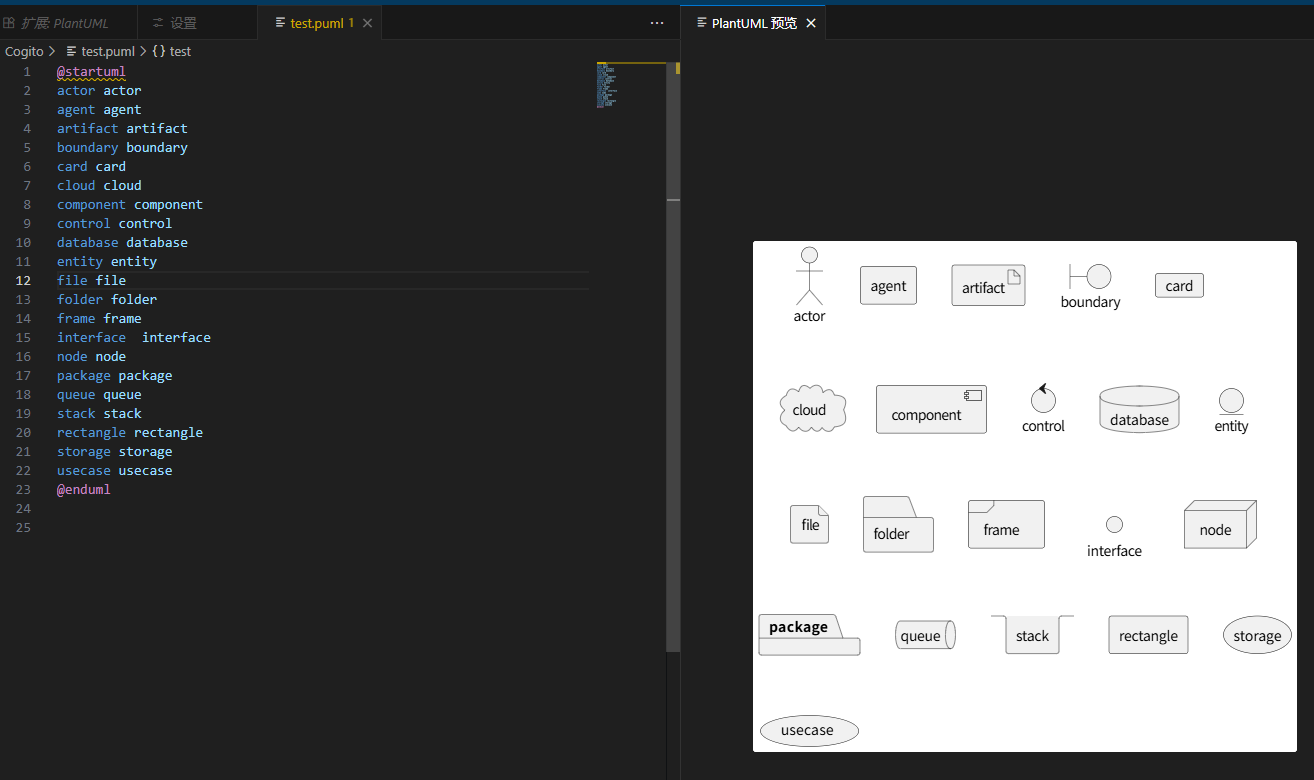1314x780 pixels.
Task: Click the cloud shape in preview
Action: pos(812,409)
